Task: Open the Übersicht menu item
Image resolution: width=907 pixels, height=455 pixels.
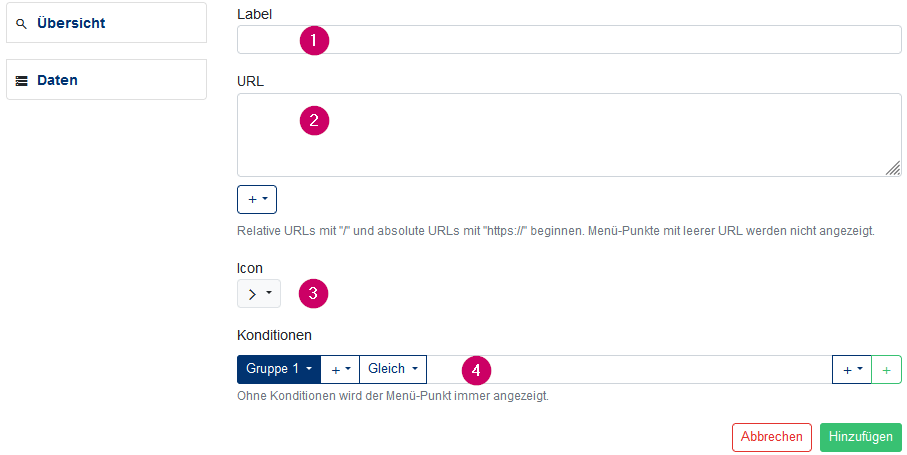Action: coord(106,23)
